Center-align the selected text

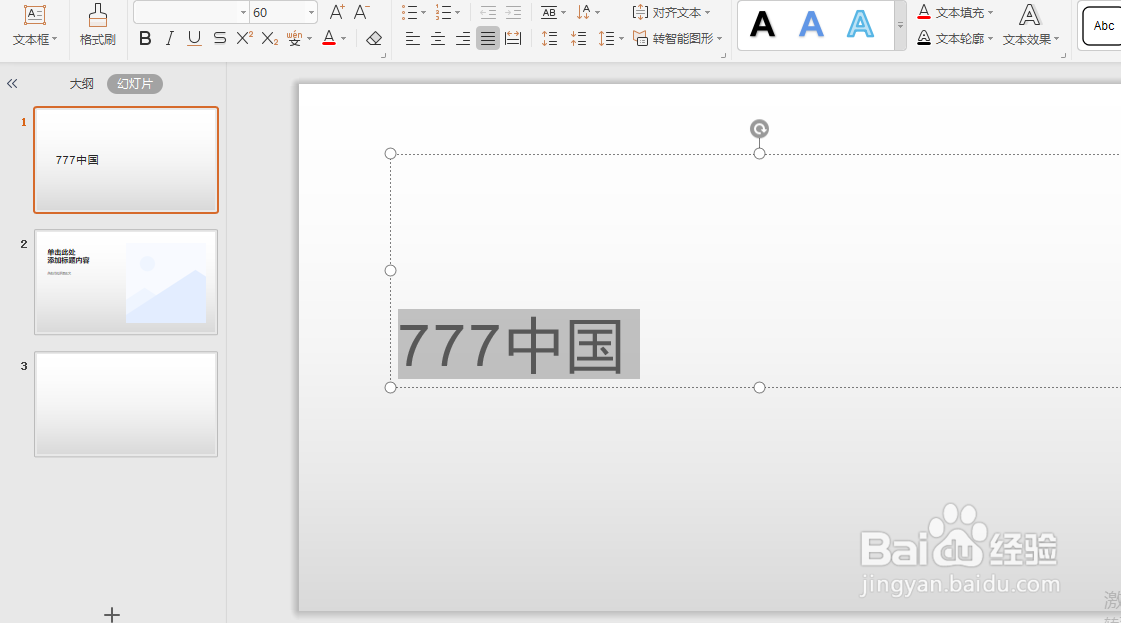coord(438,37)
